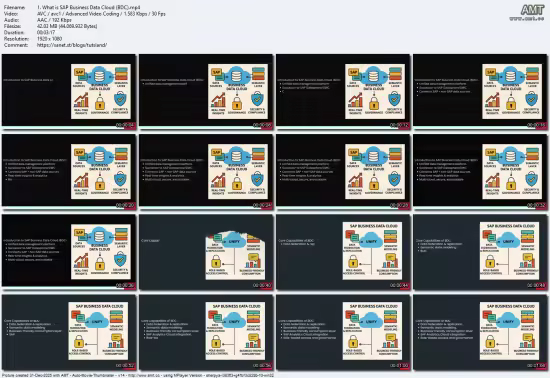Select the frame stamped 00:00:16

coord(480,92)
